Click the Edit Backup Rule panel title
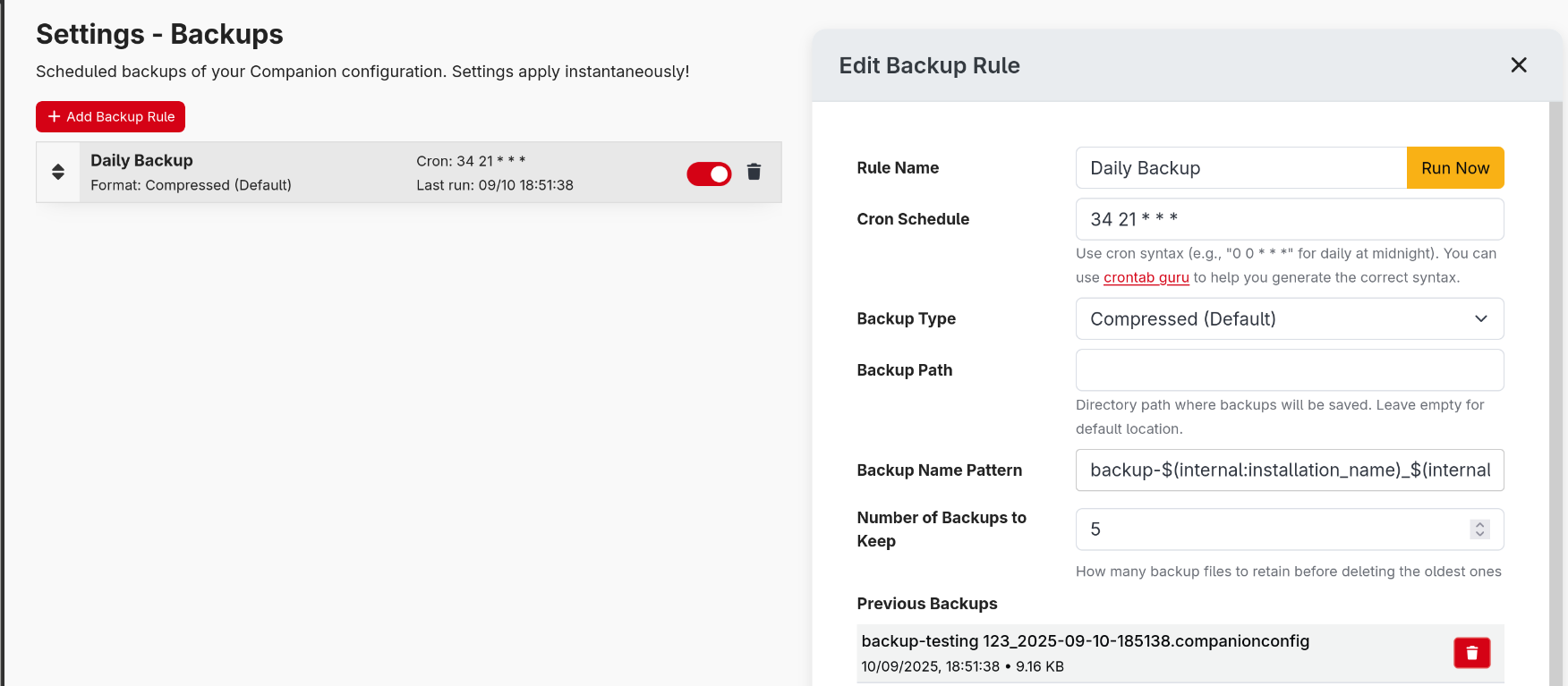Viewport: 1568px width, 686px height. click(x=929, y=65)
